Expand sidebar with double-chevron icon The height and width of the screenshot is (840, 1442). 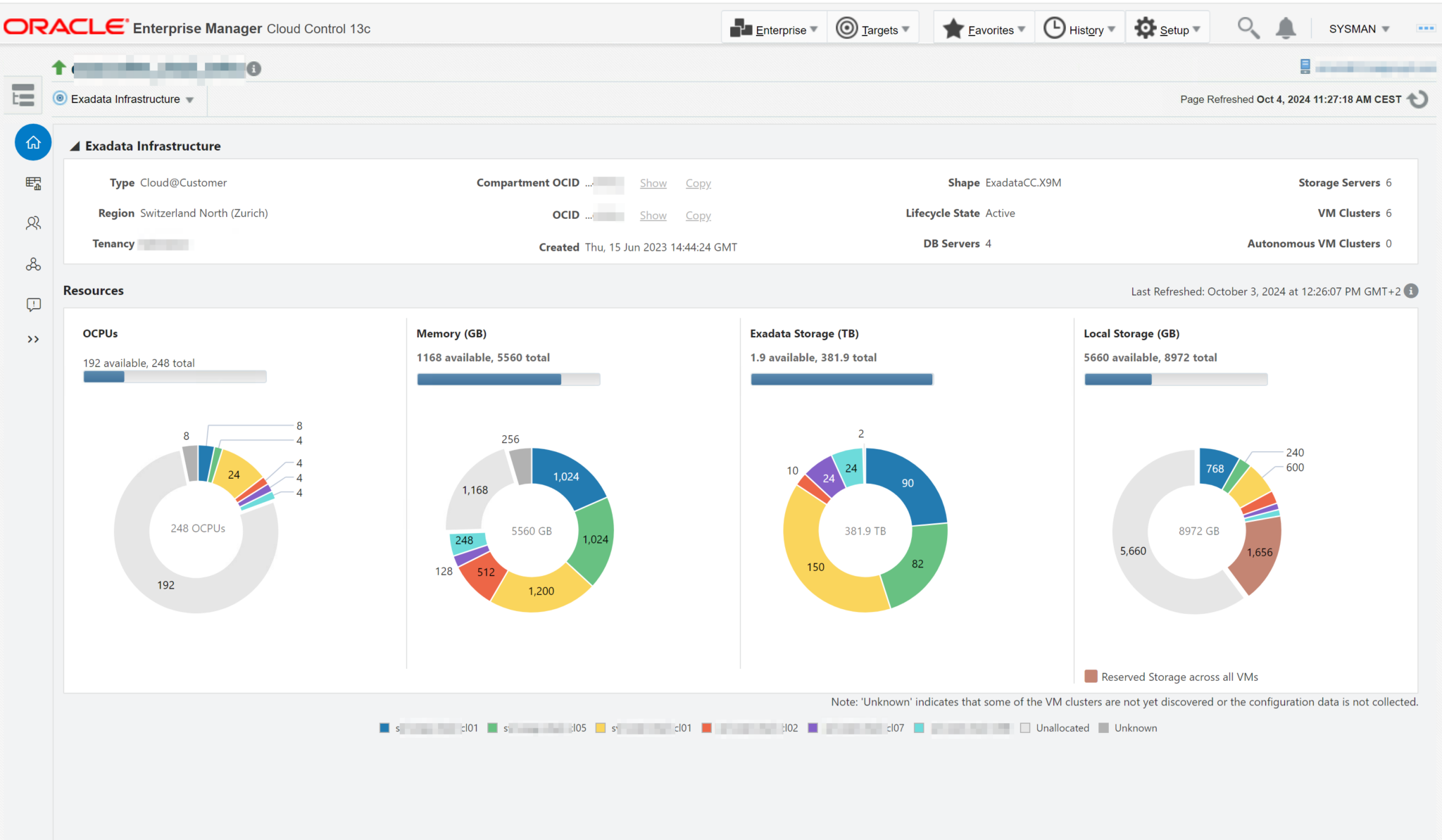pos(33,339)
